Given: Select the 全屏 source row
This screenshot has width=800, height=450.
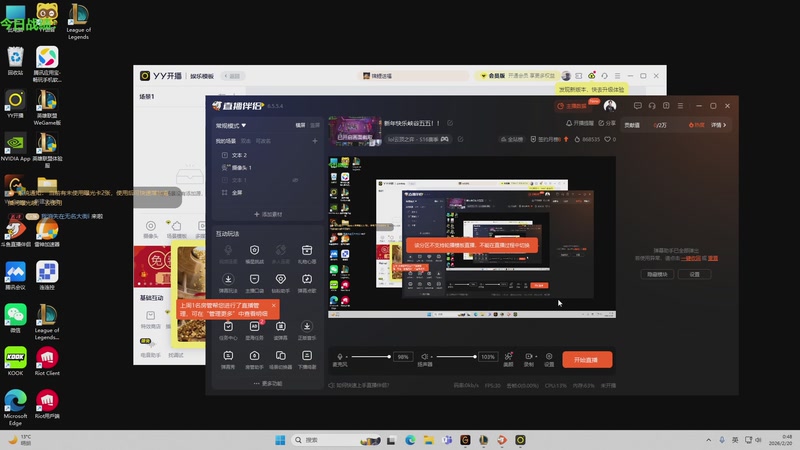Looking at the screenshot, I should [268, 192].
